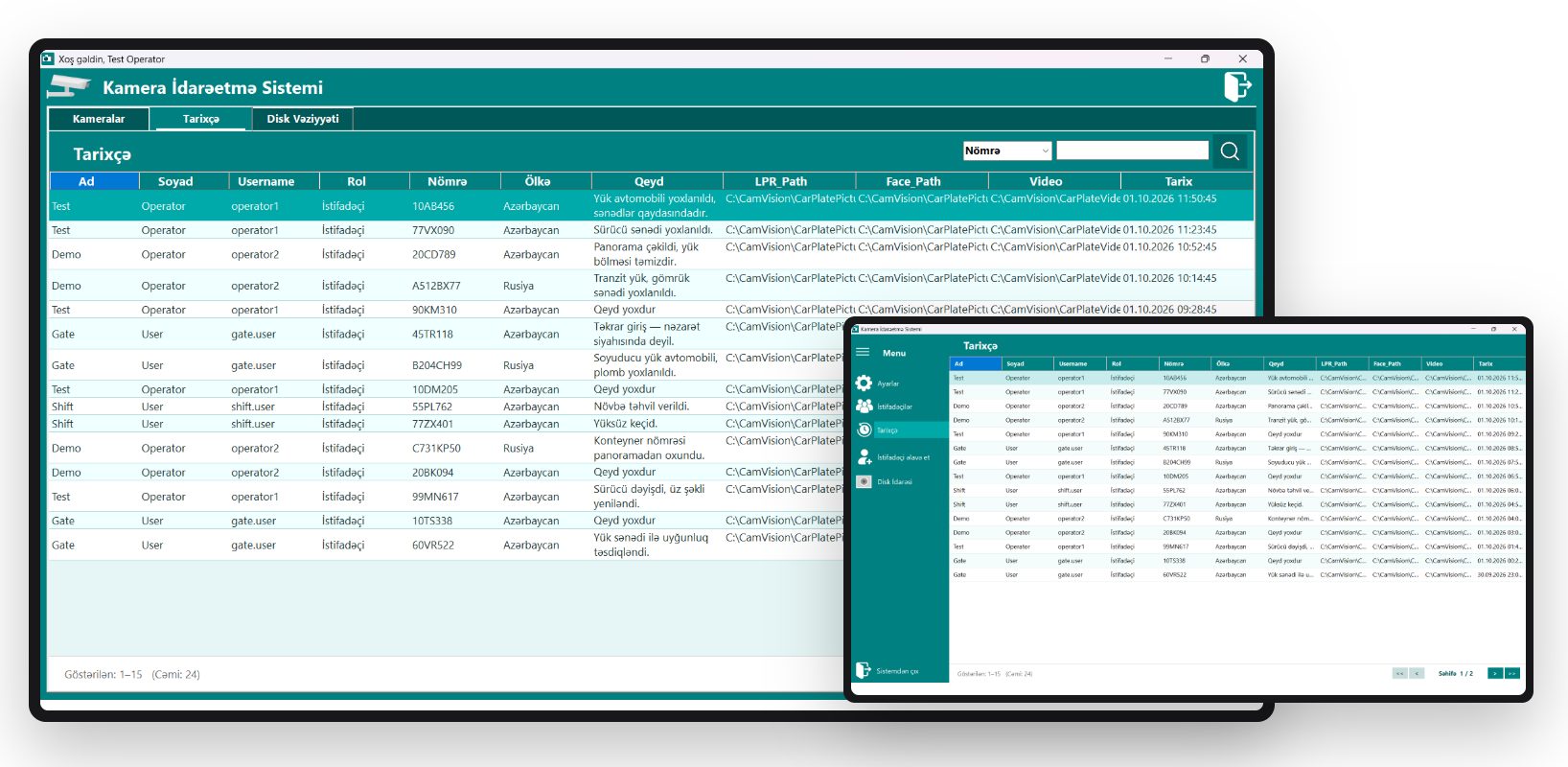Select the Tarixçə tab in the large window
The width and height of the screenshot is (1568, 767).
pyautogui.click(x=201, y=119)
